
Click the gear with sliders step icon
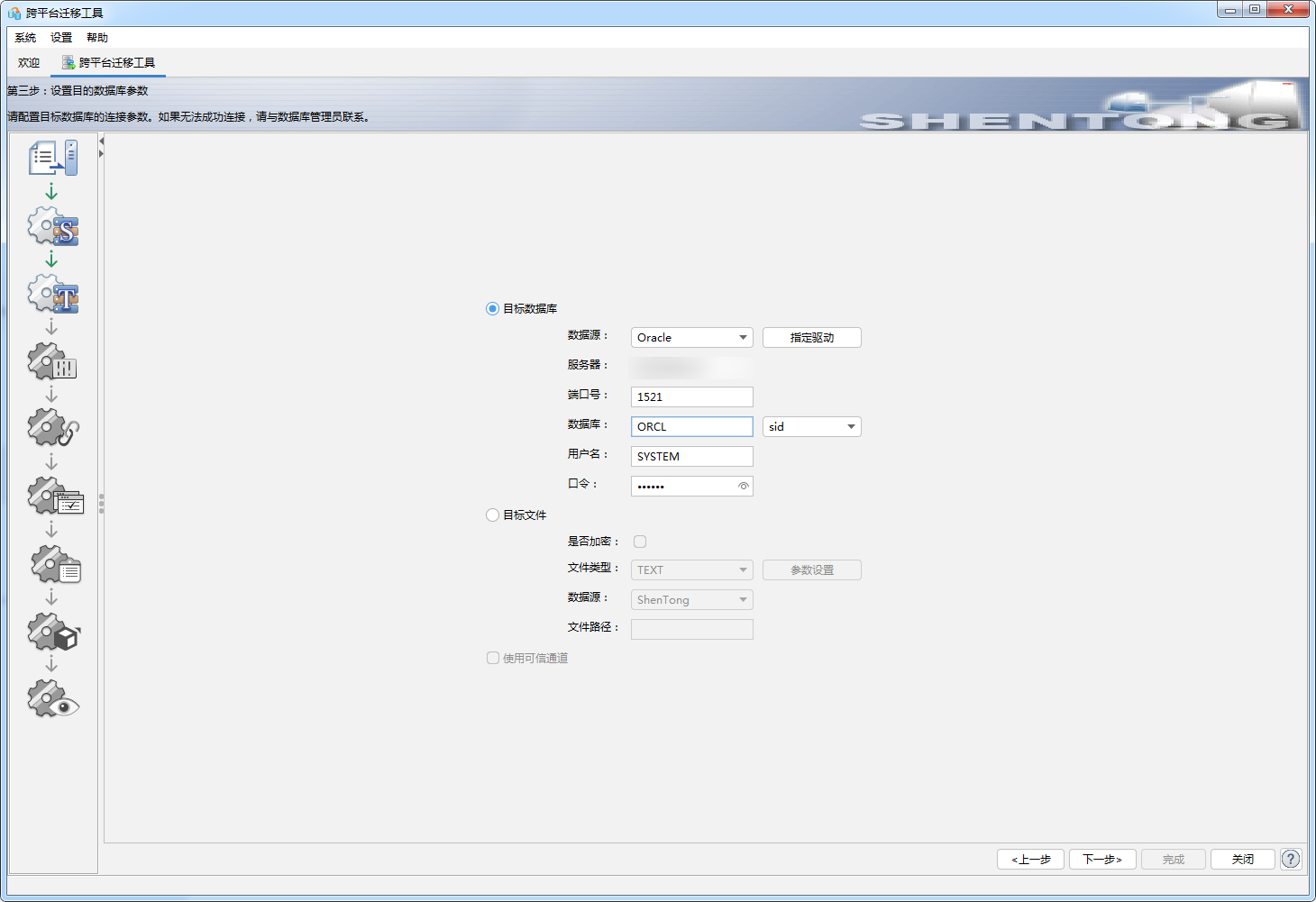coord(53,361)
